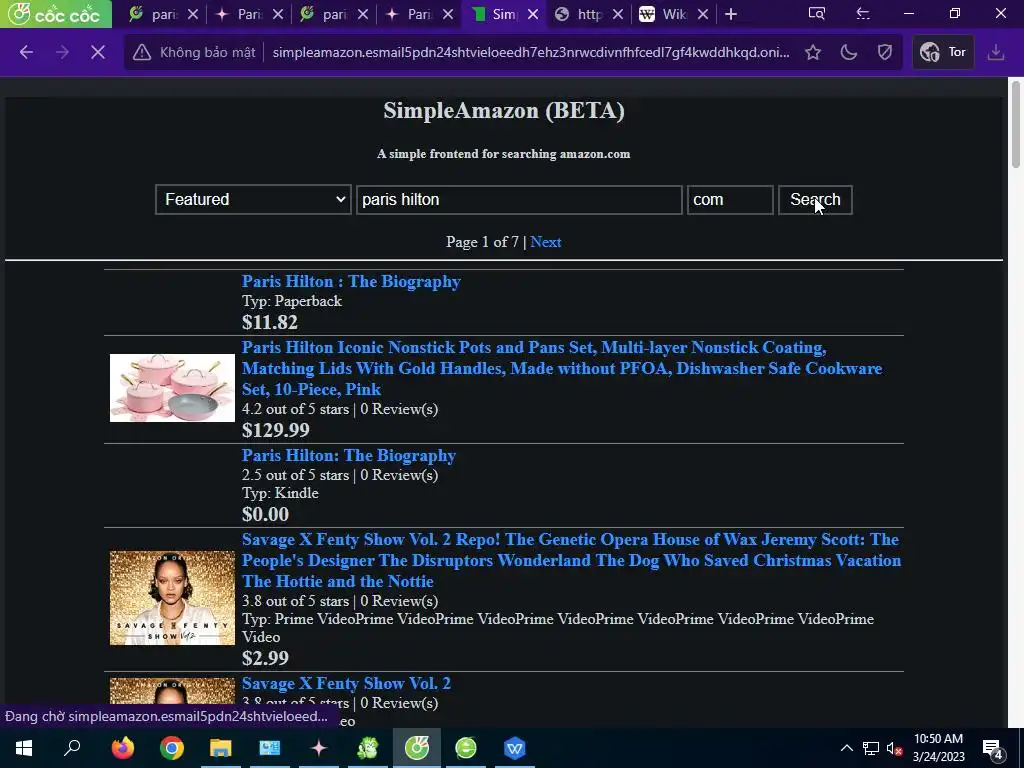Click the tab history arrows icon in title bar

coord(863,14)
